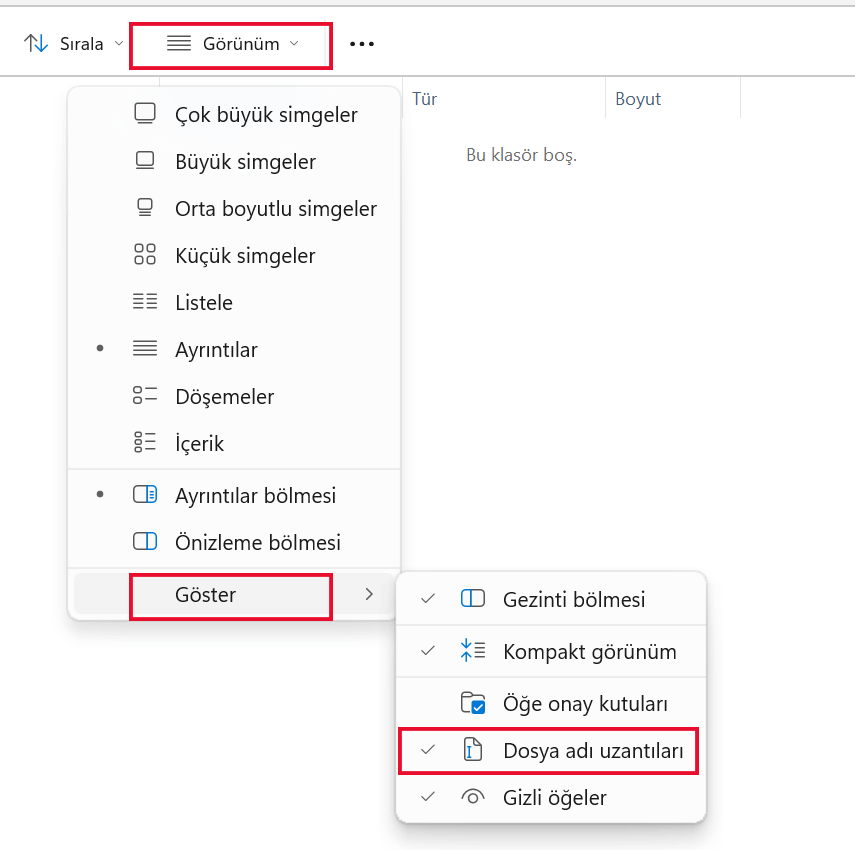Viewport: 855px width, 850px height.
Task: Open the Göster menu entry
Action: (x=234, y=594)
